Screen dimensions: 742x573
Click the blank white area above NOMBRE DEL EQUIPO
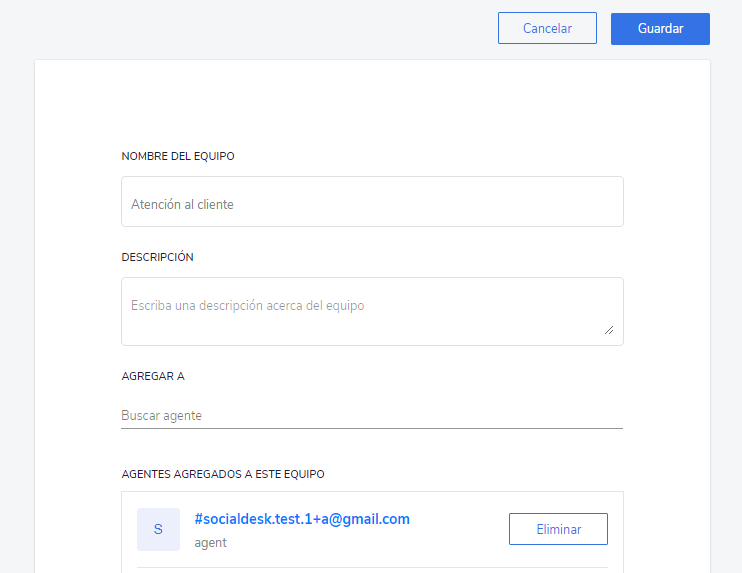coord(372,104)
